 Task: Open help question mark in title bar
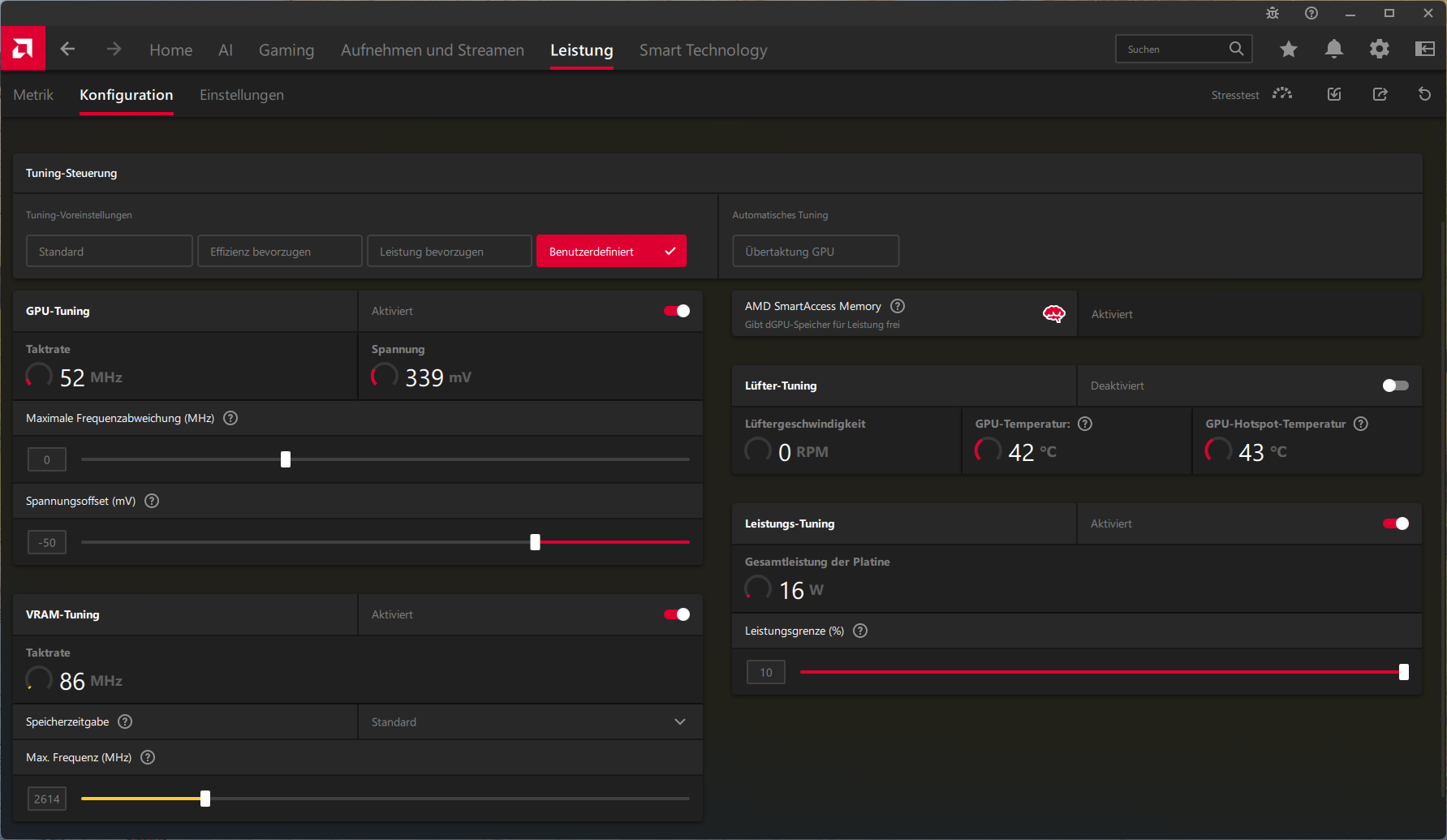1311,13
